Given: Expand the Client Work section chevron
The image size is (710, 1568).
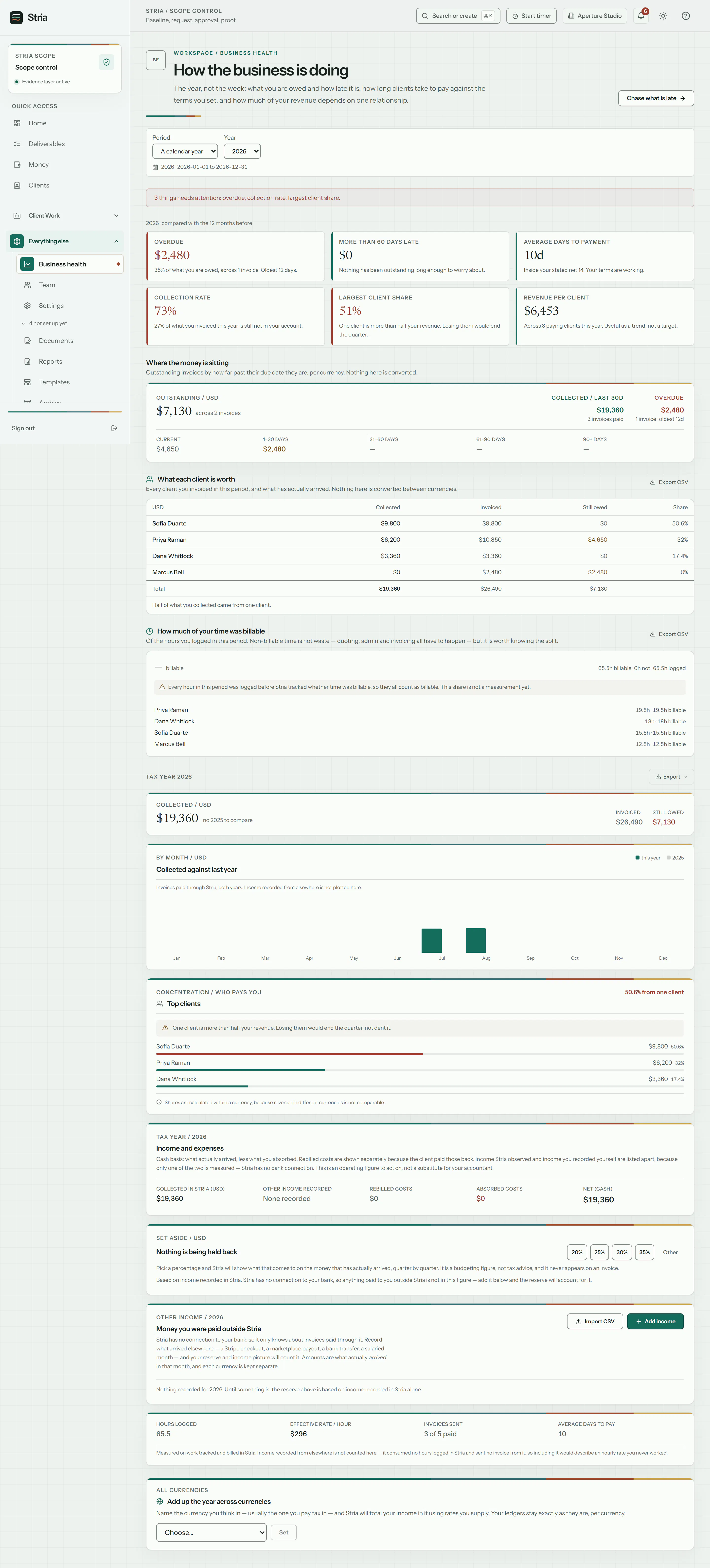Looking at the screenshot, I should coord(116,215).
